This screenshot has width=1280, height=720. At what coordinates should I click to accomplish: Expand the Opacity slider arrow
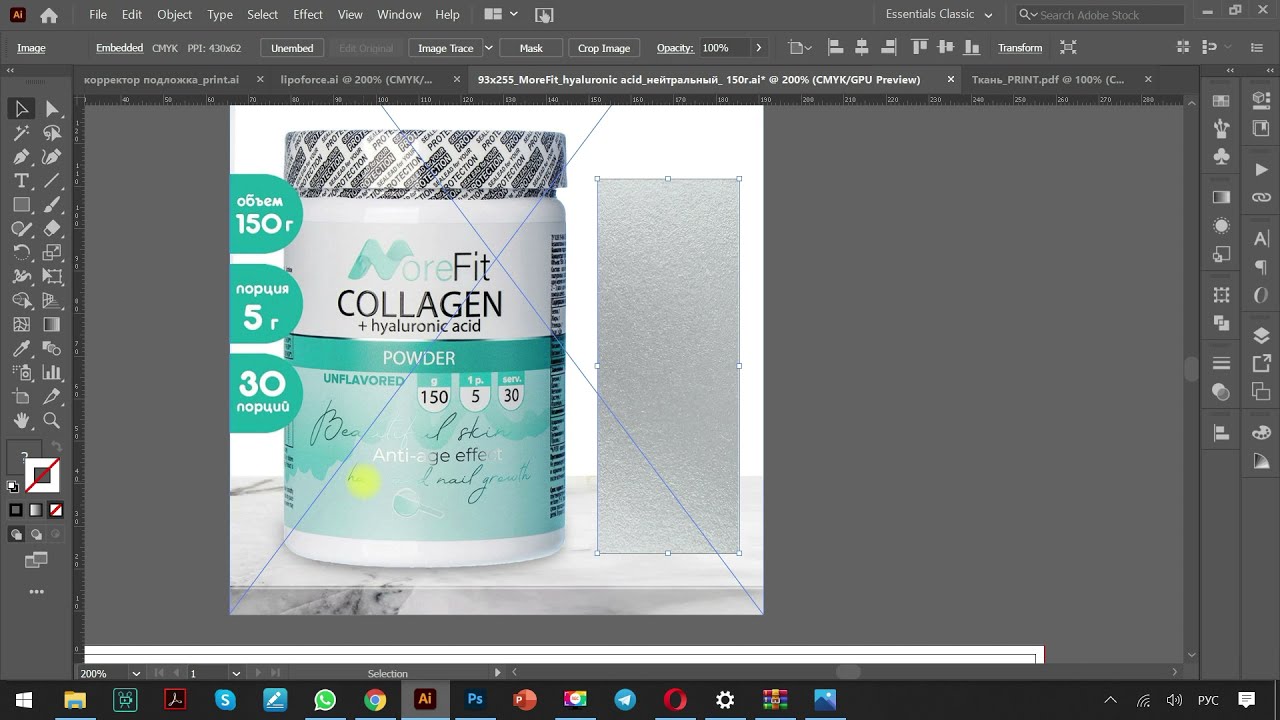pyautogui.click(x=758, y=48)
